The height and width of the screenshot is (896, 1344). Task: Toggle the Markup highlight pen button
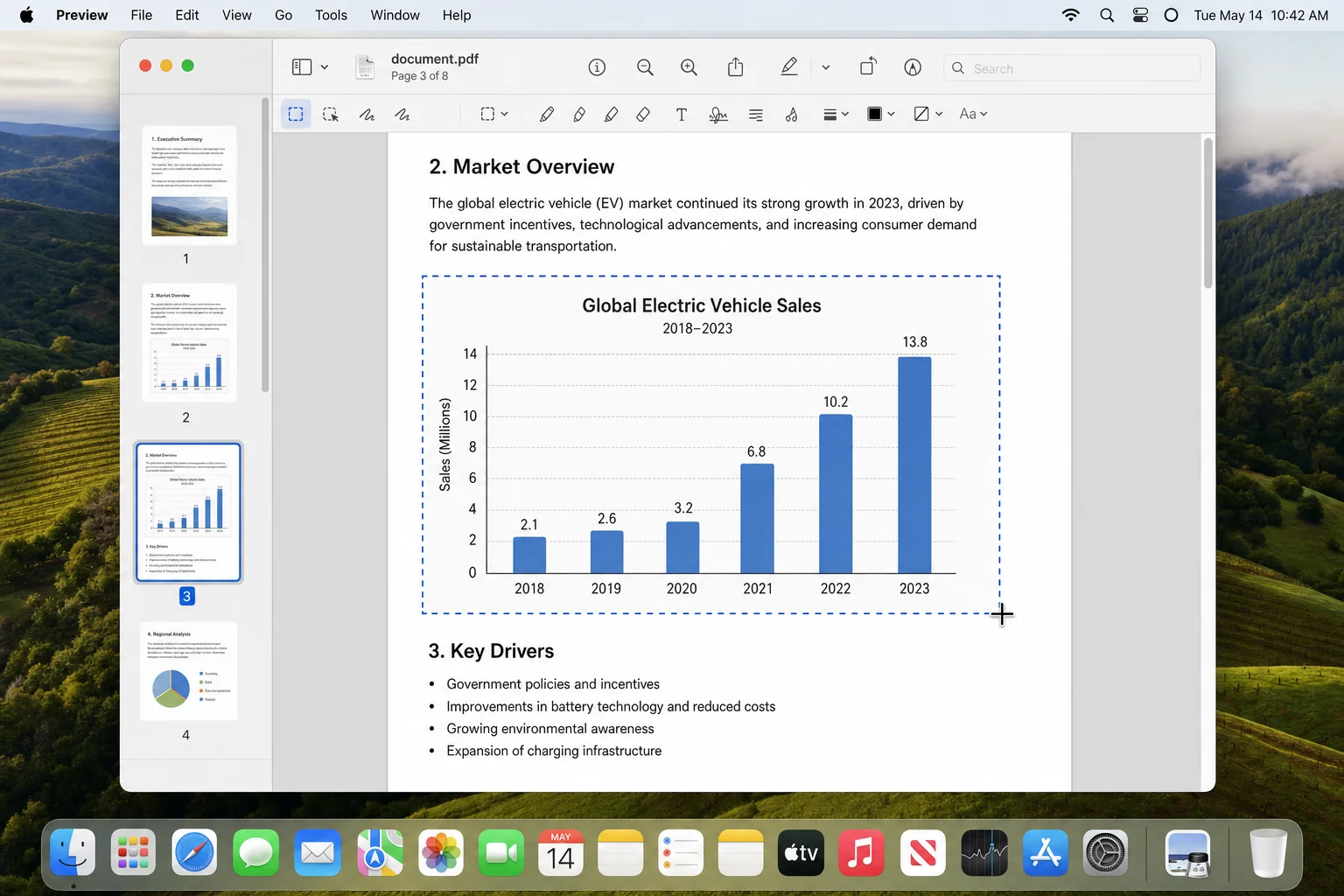(789, 67)
